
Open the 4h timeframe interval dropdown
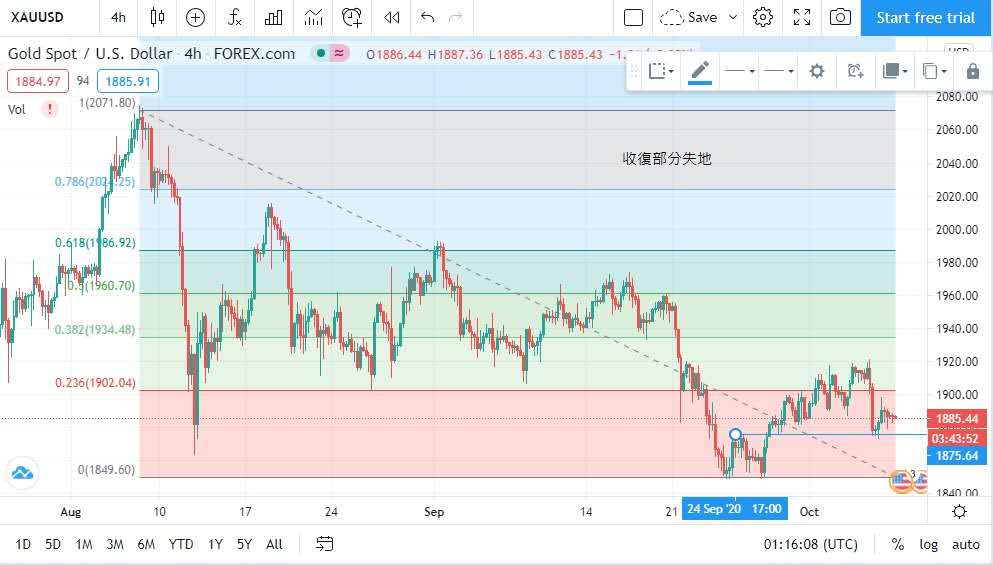(119, 17)
